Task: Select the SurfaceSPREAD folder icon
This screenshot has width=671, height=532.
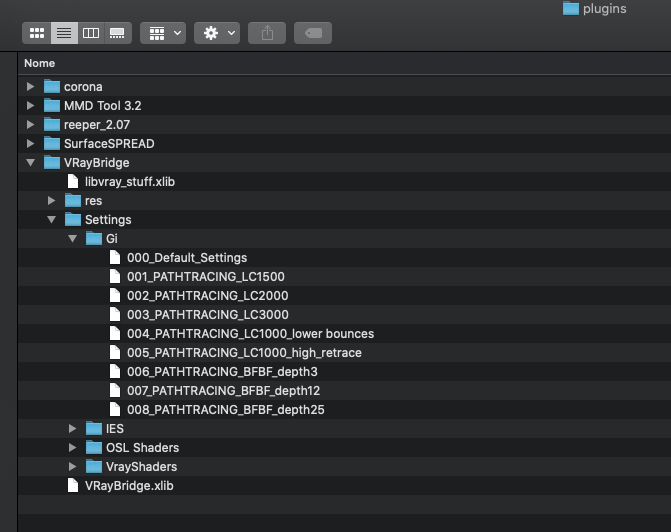Action: (52, 143)
